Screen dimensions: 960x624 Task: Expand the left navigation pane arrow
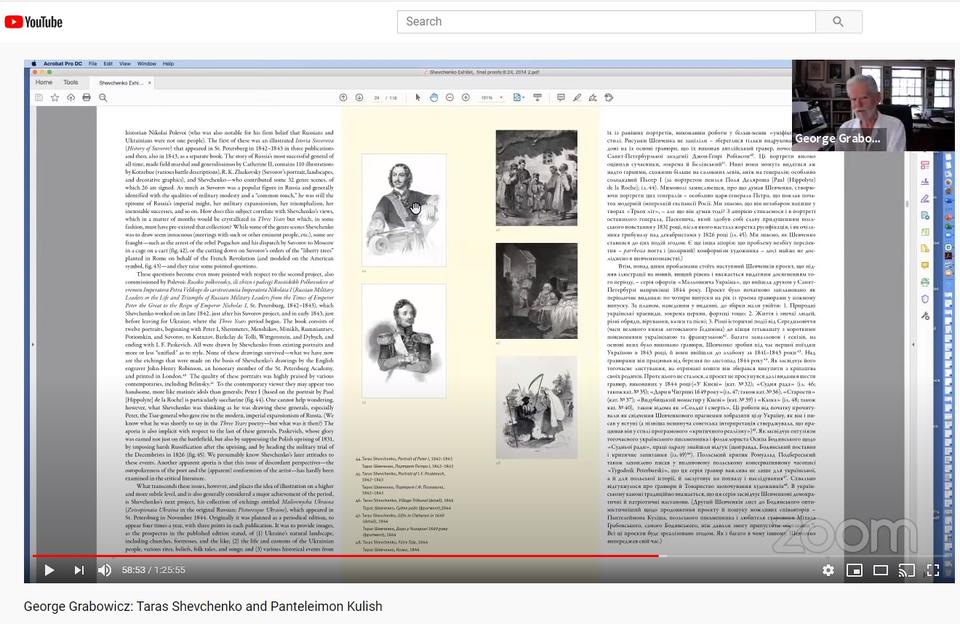point(32,344)
